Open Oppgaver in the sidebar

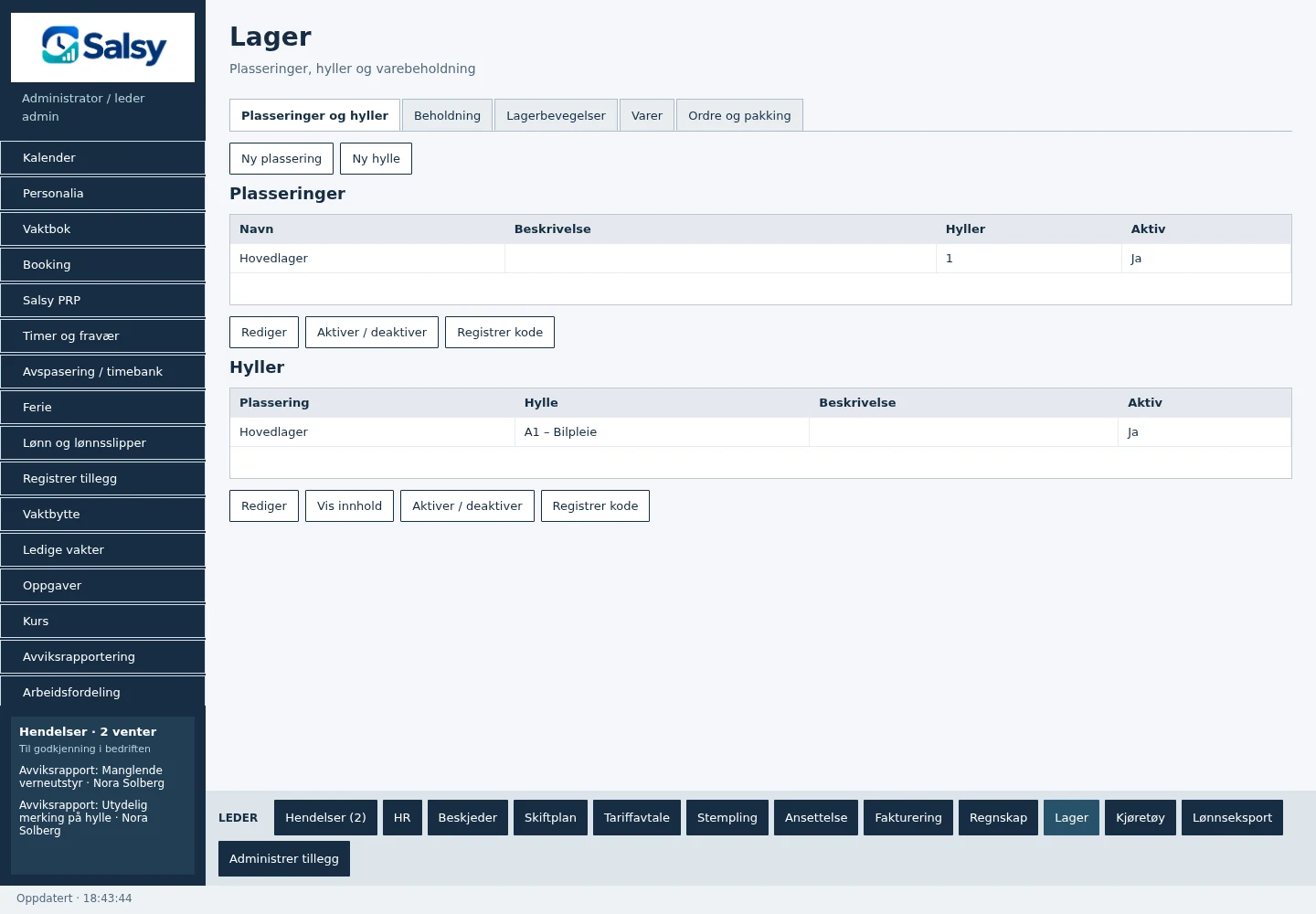[x=102, y=585]
